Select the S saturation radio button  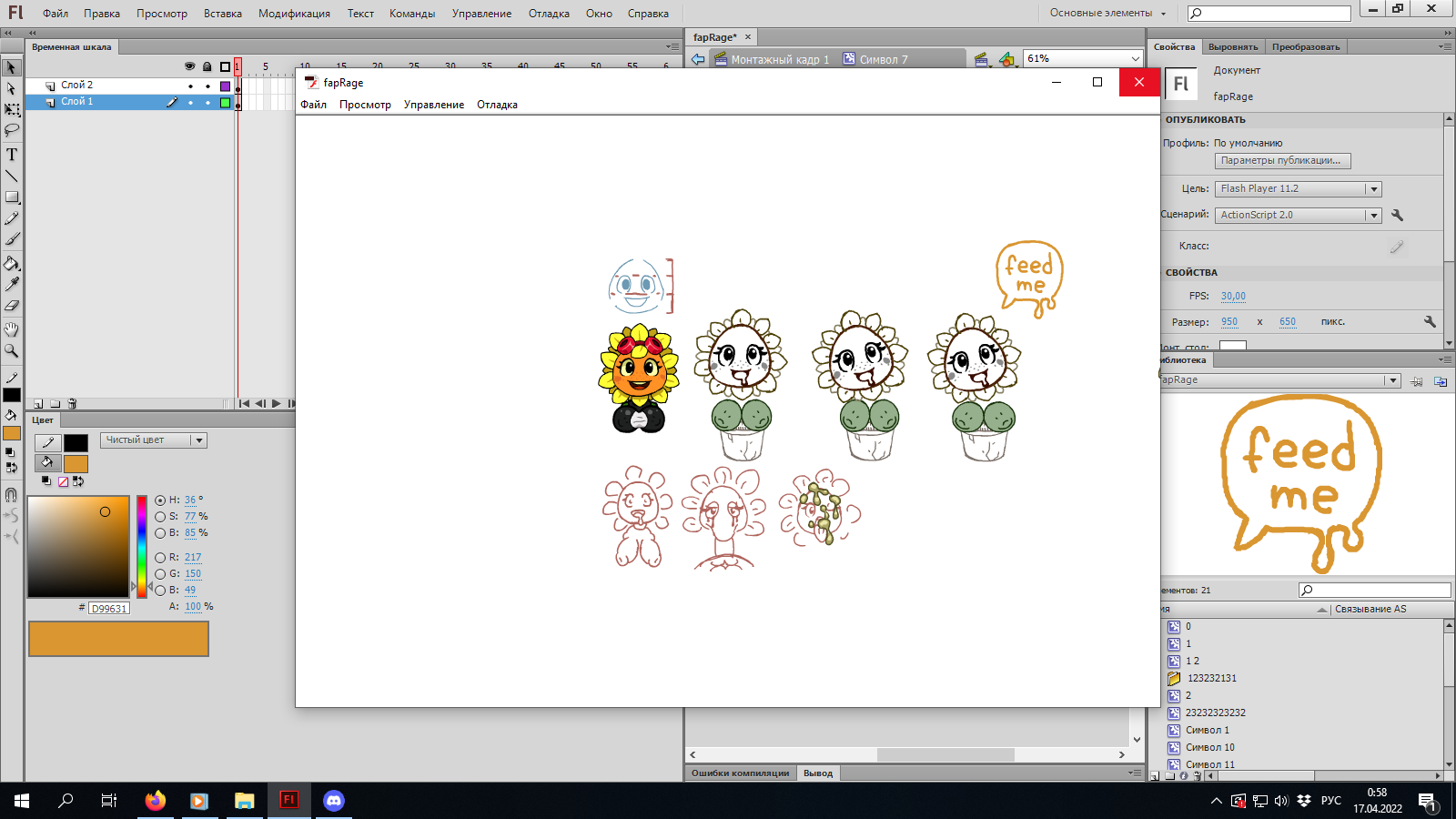(x=160, y=516)
